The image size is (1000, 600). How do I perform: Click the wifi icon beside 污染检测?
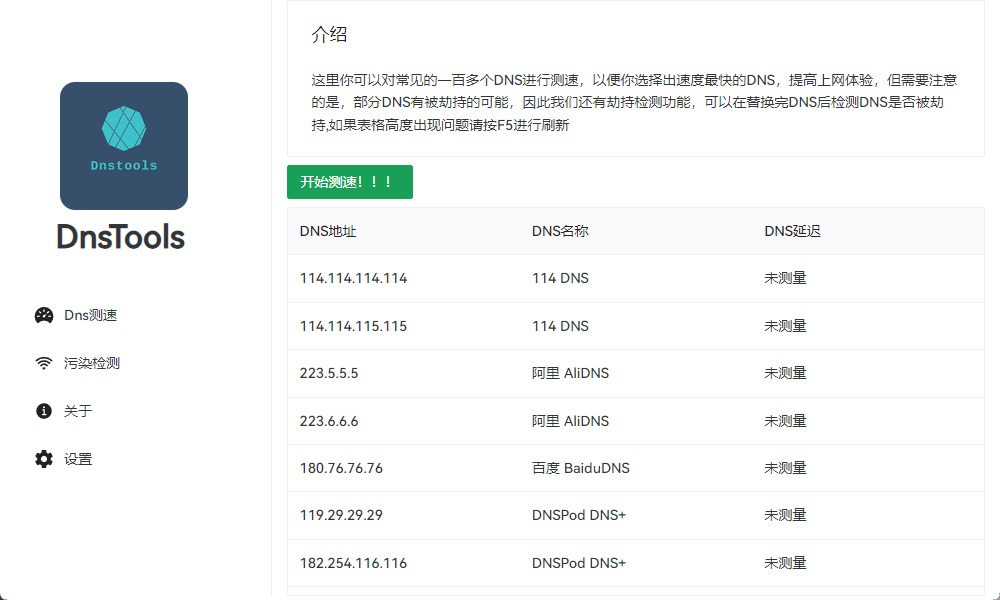[44, 363]
